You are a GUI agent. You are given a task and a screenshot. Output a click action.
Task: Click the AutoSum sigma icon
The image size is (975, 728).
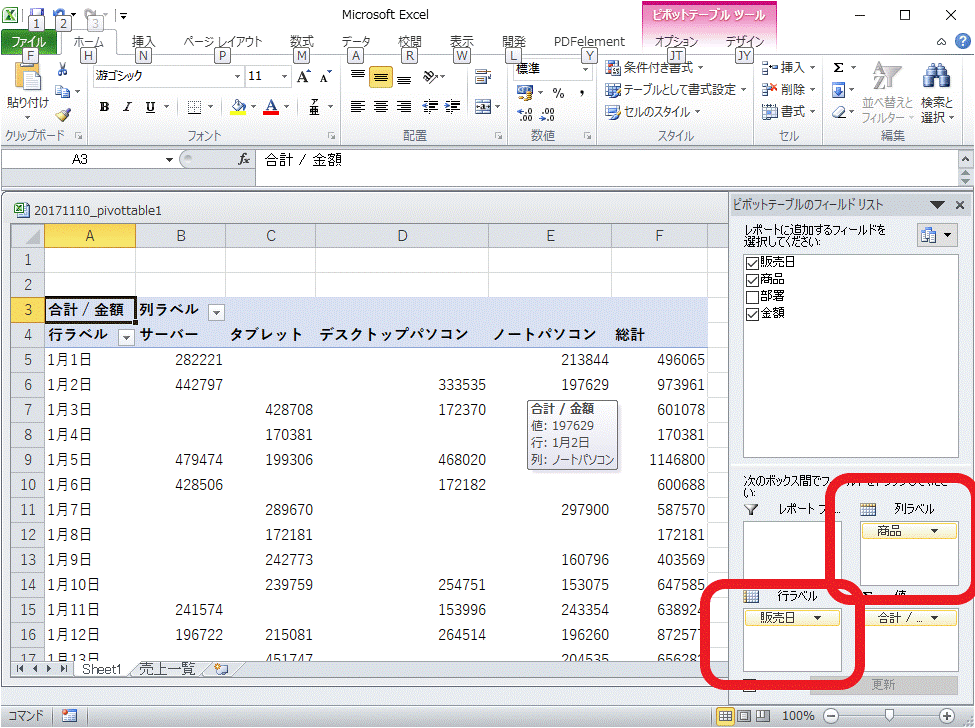(838, 67)
